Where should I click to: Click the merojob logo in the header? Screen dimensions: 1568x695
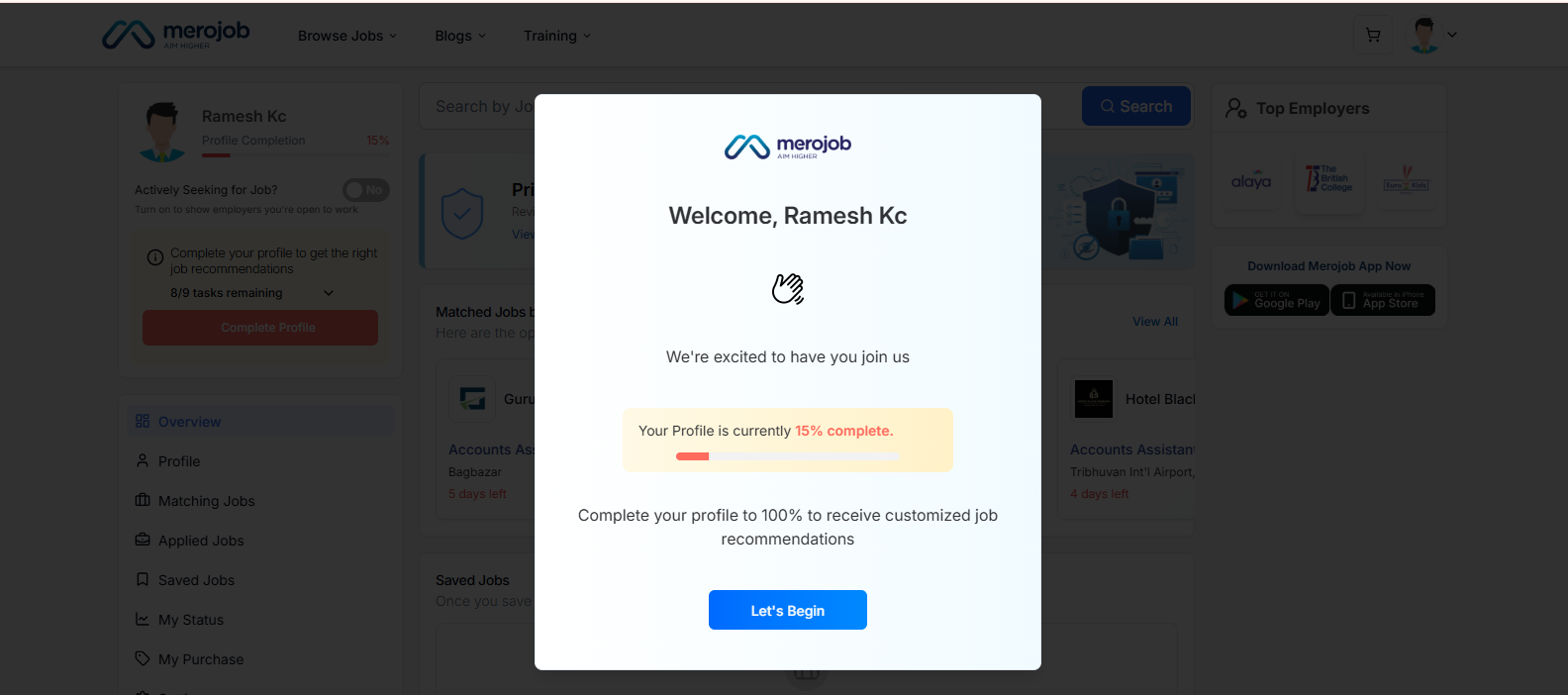click(x=176, y=35)
